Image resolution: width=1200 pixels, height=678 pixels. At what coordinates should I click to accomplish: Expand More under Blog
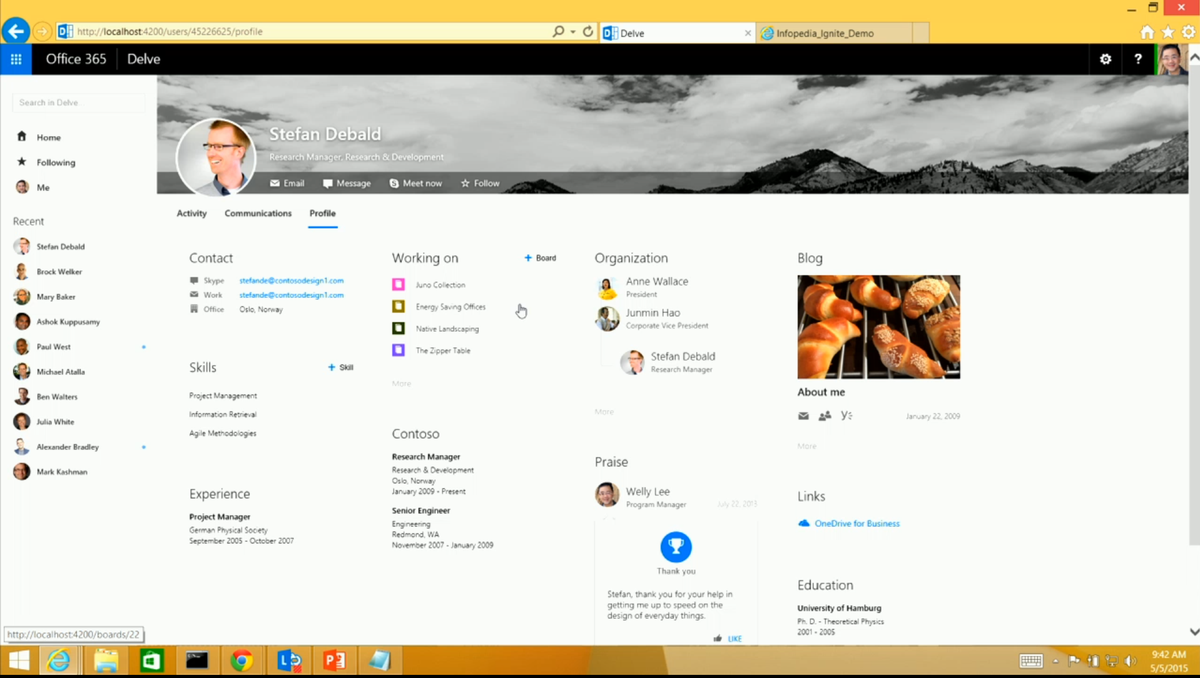(807, 446)
